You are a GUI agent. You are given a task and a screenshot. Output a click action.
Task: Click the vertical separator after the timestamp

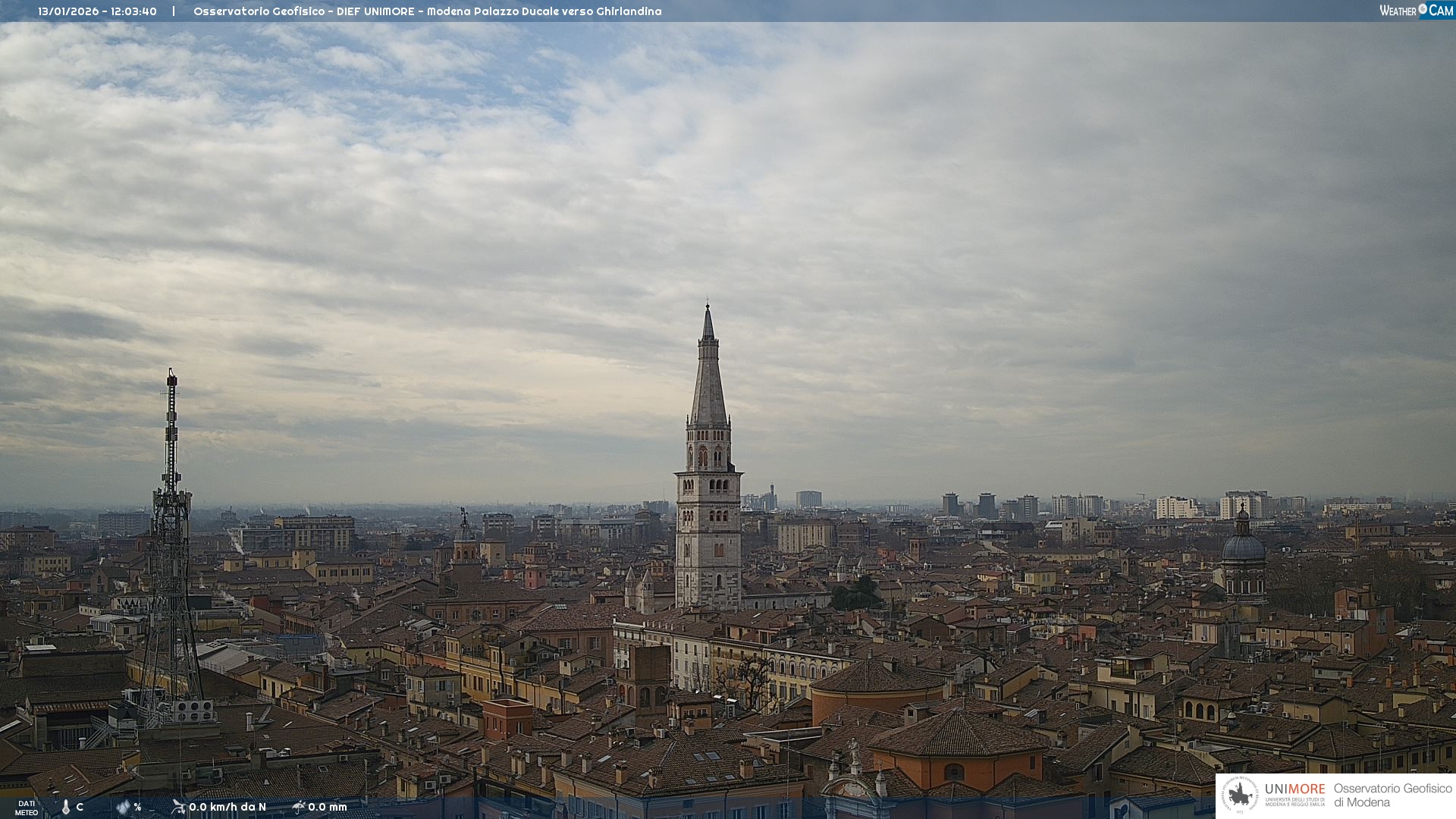[174, 11]
